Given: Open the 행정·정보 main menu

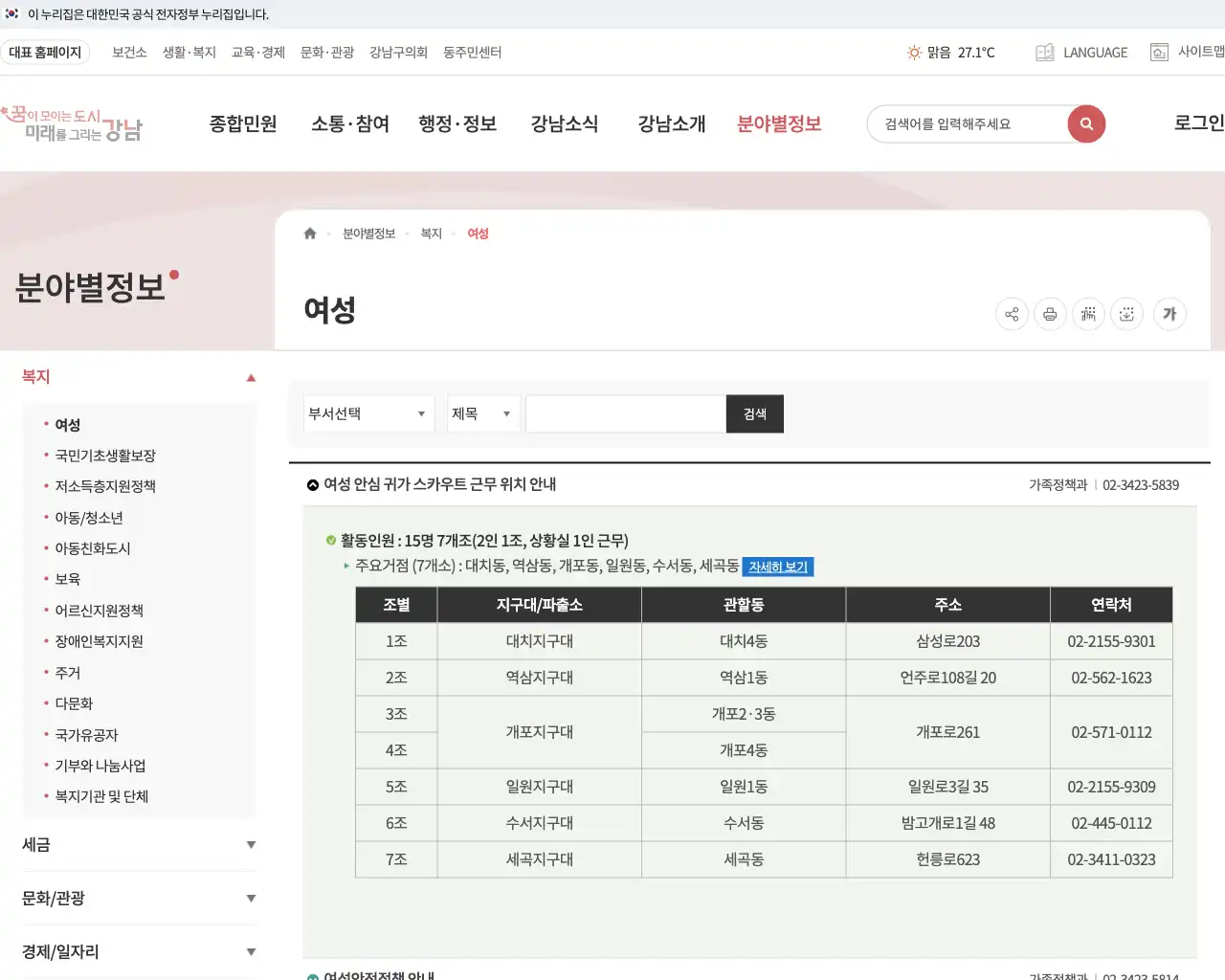Looking at the screenshot, I should click(457, 123).
